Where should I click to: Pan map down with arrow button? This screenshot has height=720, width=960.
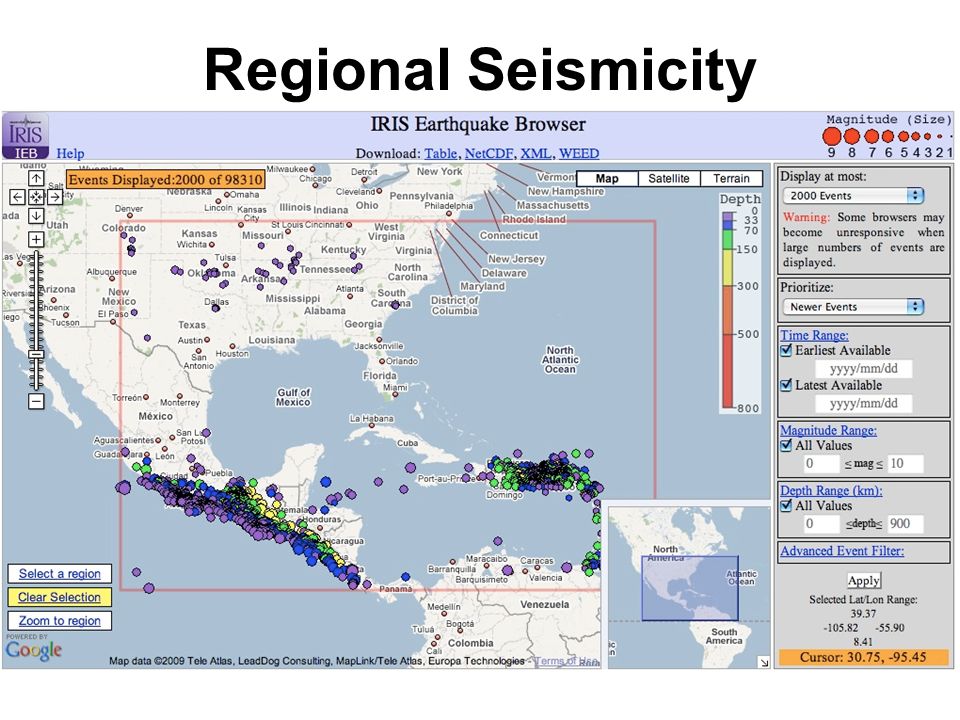(x=36, y=216)
